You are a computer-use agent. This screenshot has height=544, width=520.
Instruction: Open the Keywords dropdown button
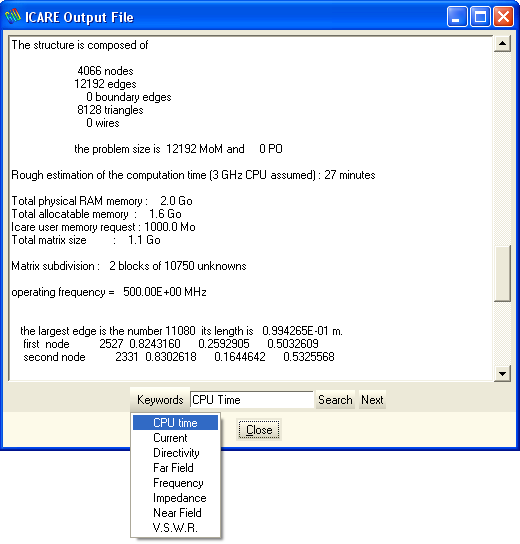pyautogui.click(x=160, y=399)
